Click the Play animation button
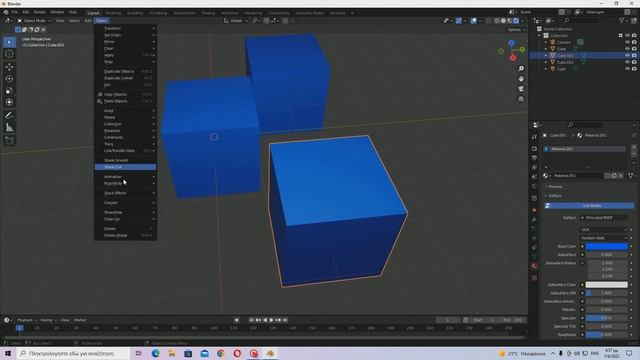This screenshot has height=360, width=640. pos(271,320)
